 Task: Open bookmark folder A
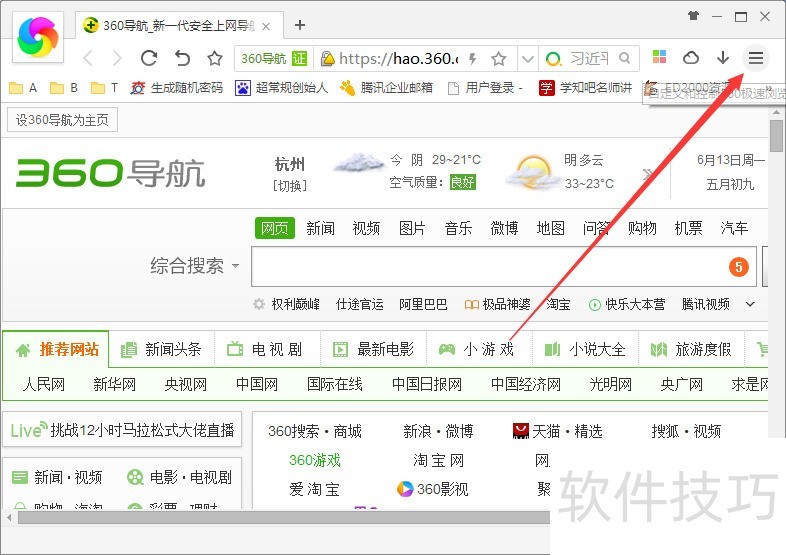click(x=23, y=88)
